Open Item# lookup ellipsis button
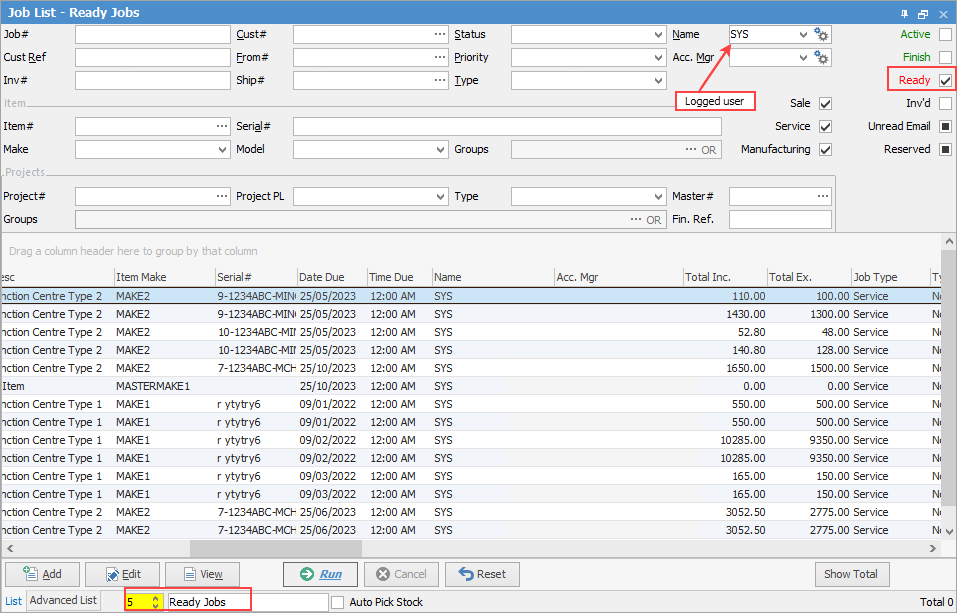The image size is (957, 613). [x=221, y=127]
